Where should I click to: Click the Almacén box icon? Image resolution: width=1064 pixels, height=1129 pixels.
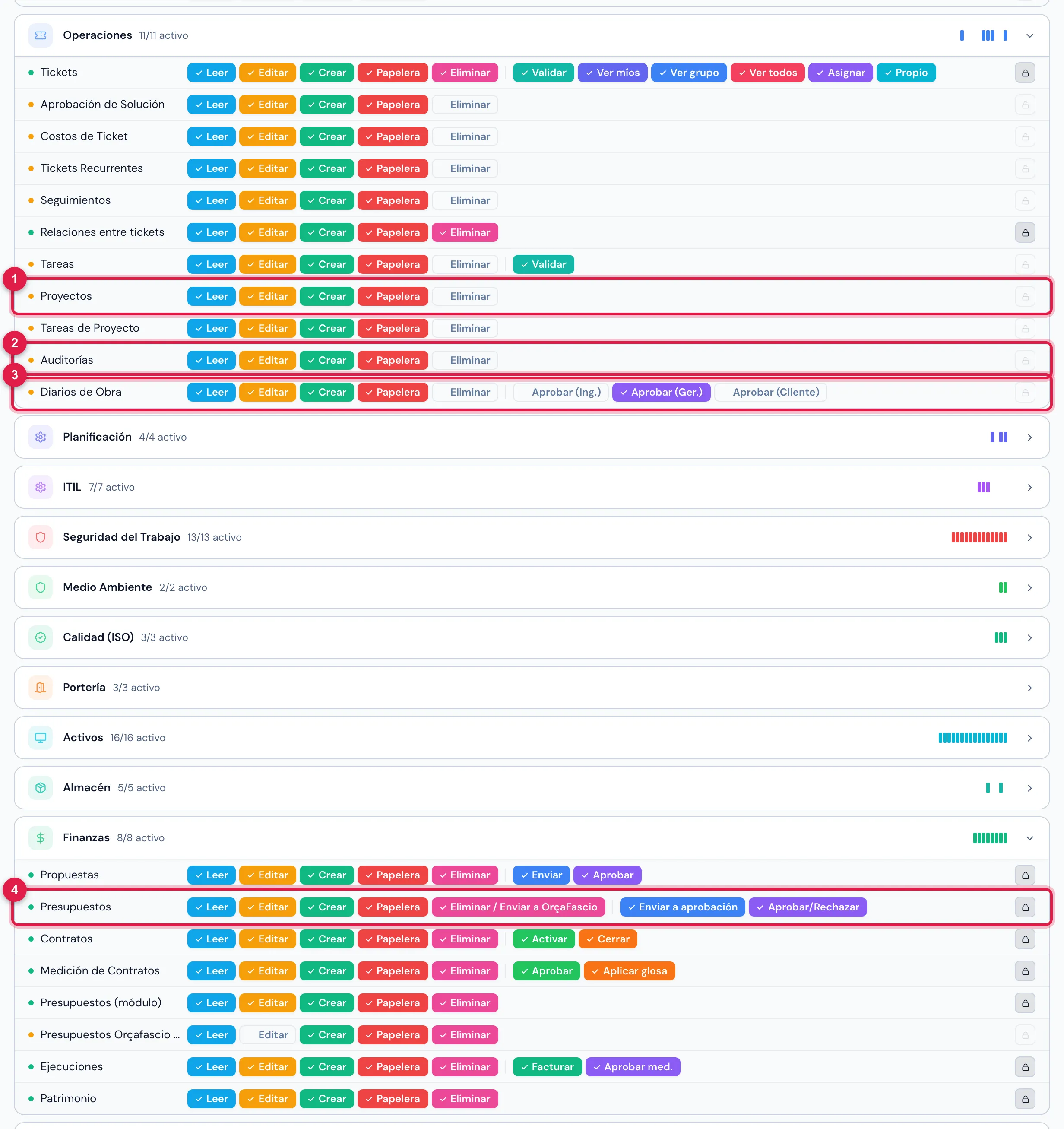click(x=40, y=788)
